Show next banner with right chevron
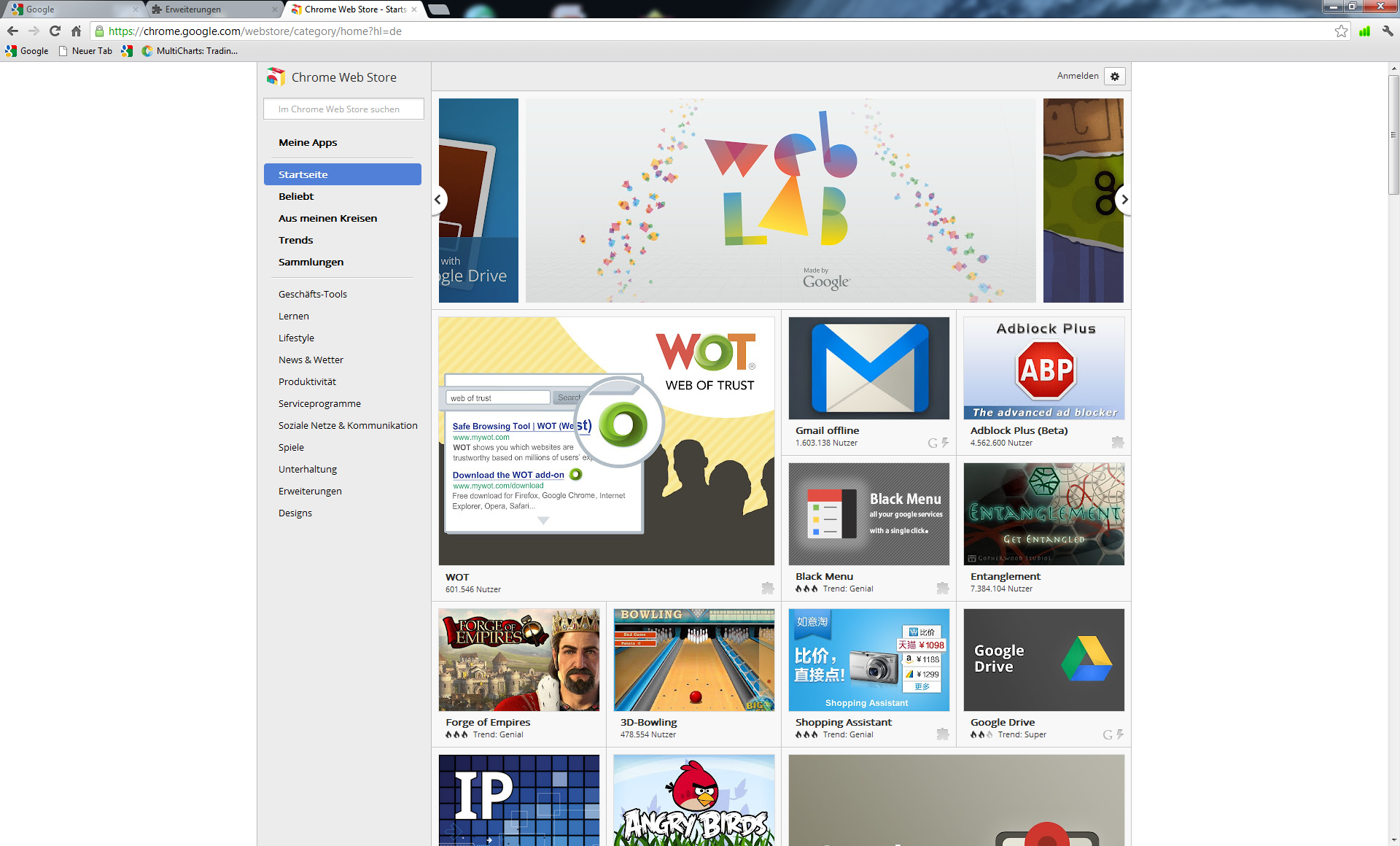The height and width of the screenshot is (846, 1400). (x=1124, y=199)
